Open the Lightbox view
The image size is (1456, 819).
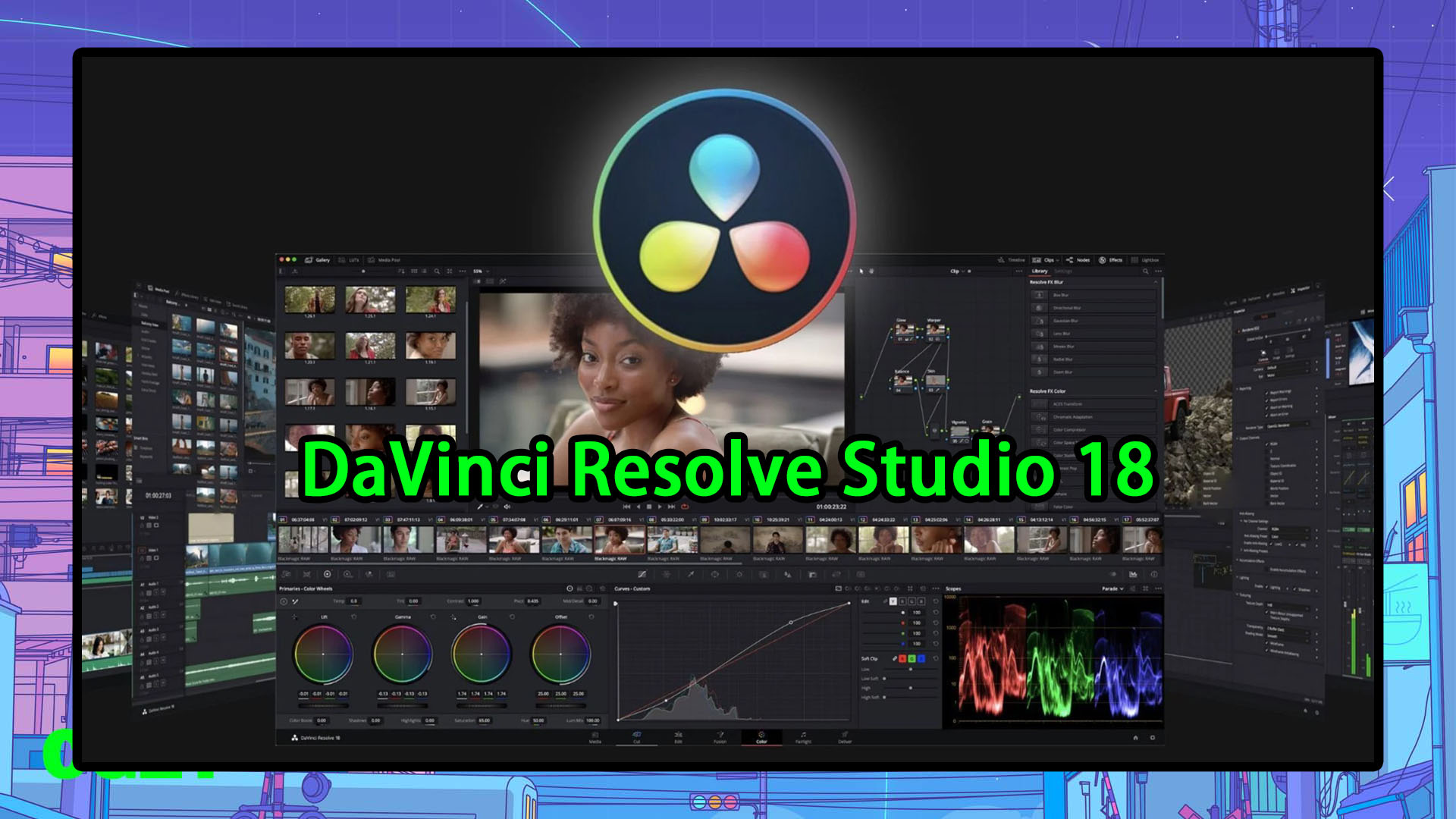pos(1145,259)
